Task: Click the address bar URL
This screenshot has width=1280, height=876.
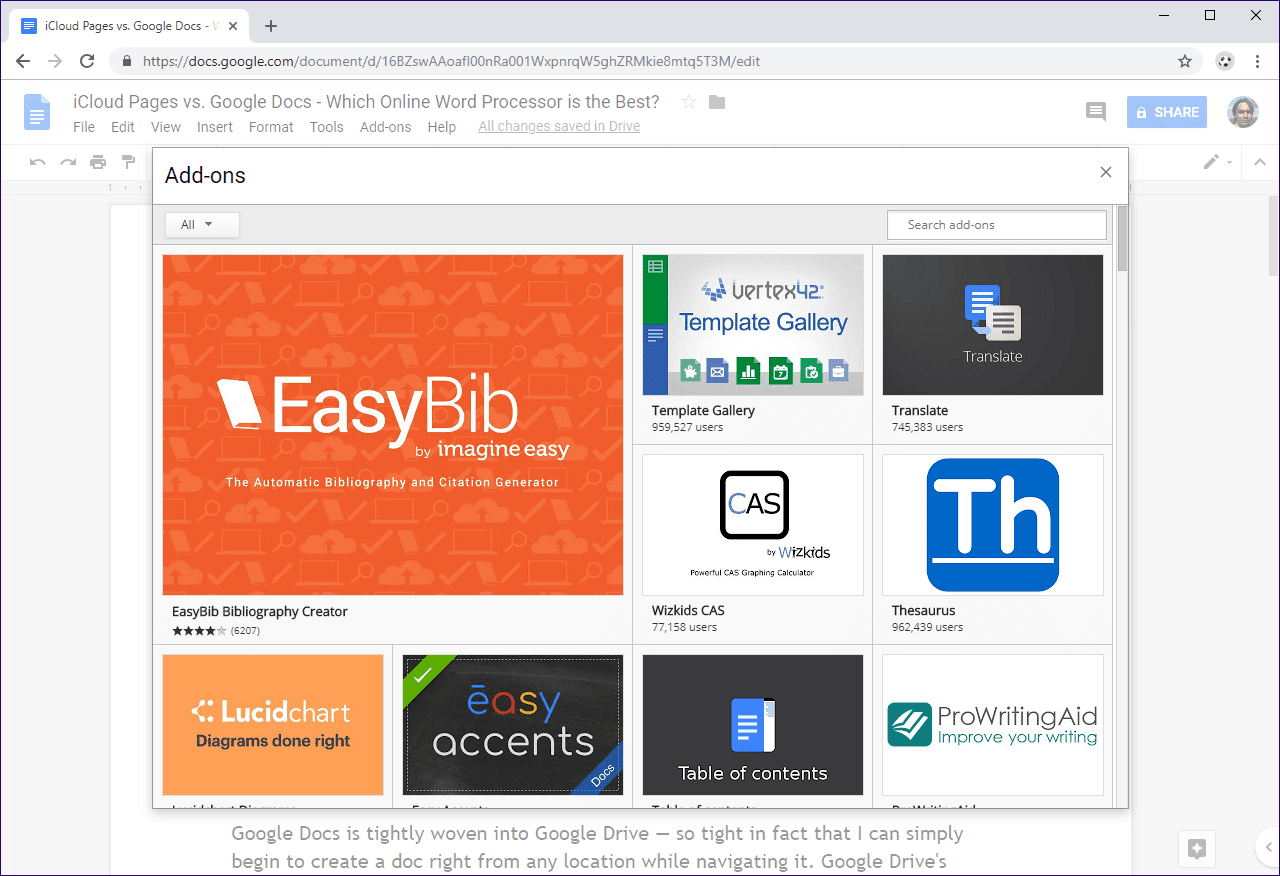Action: [451, 61]
